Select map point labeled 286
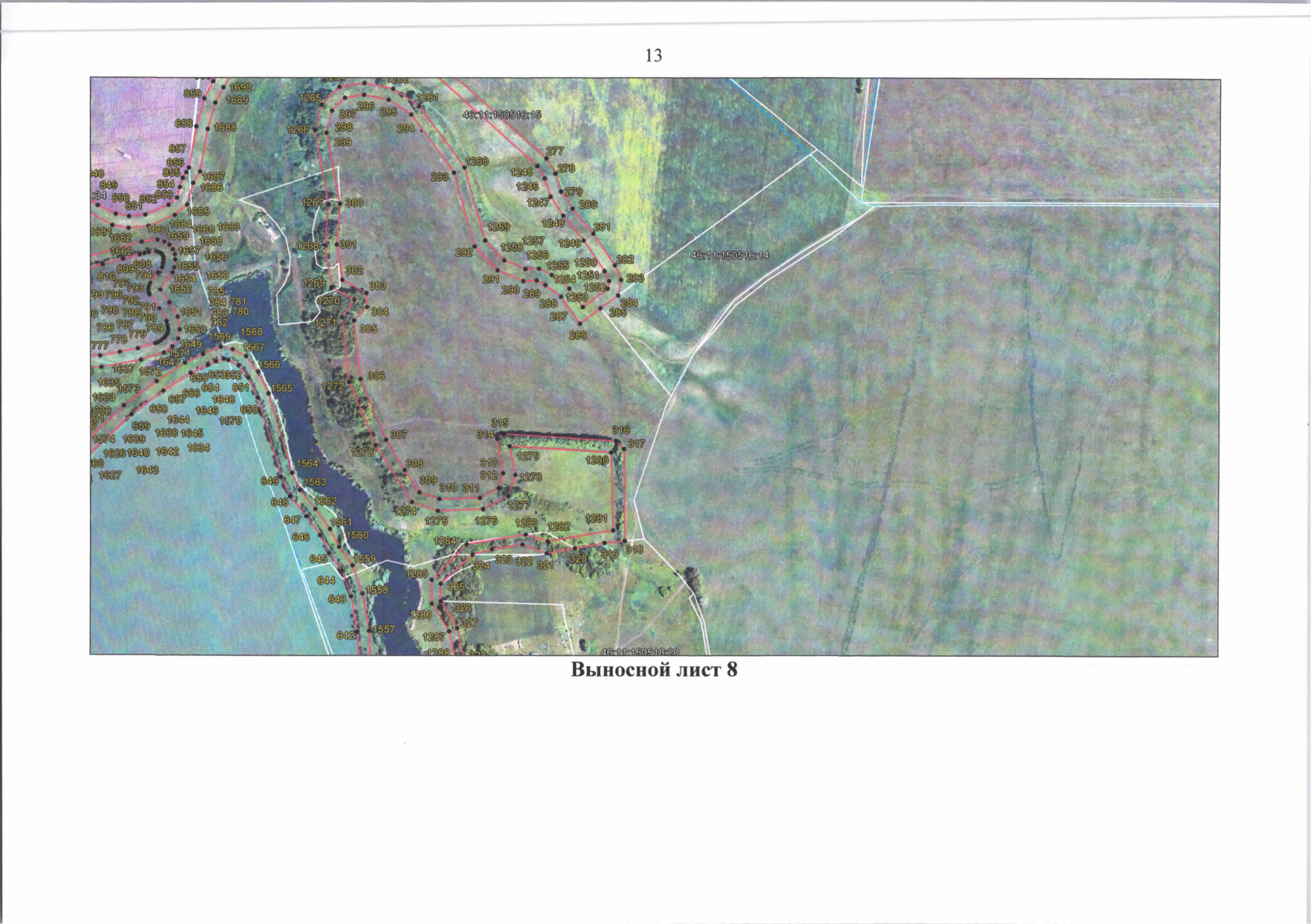The width and height of the screenshot is (1311, 924). point(578,335)
